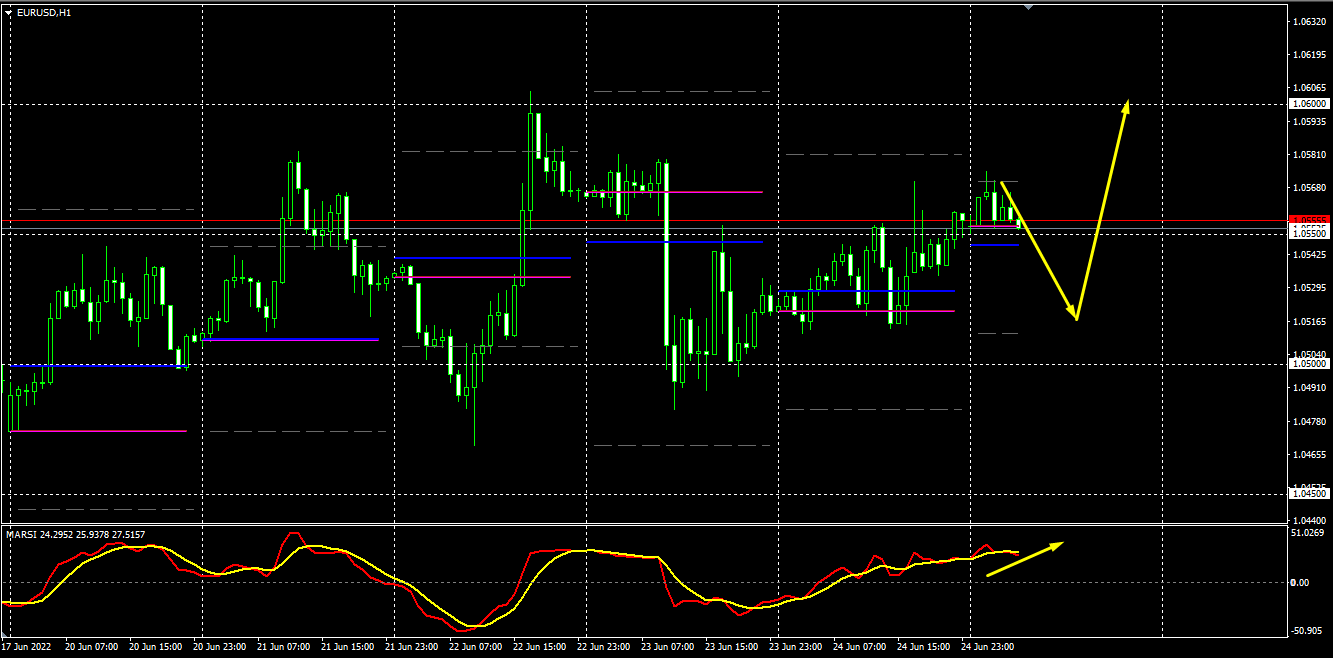This screenshot has width=1333, height=658.
Task: Click the 24 Jun 23:00 time axis label
Action: (987, 647)
